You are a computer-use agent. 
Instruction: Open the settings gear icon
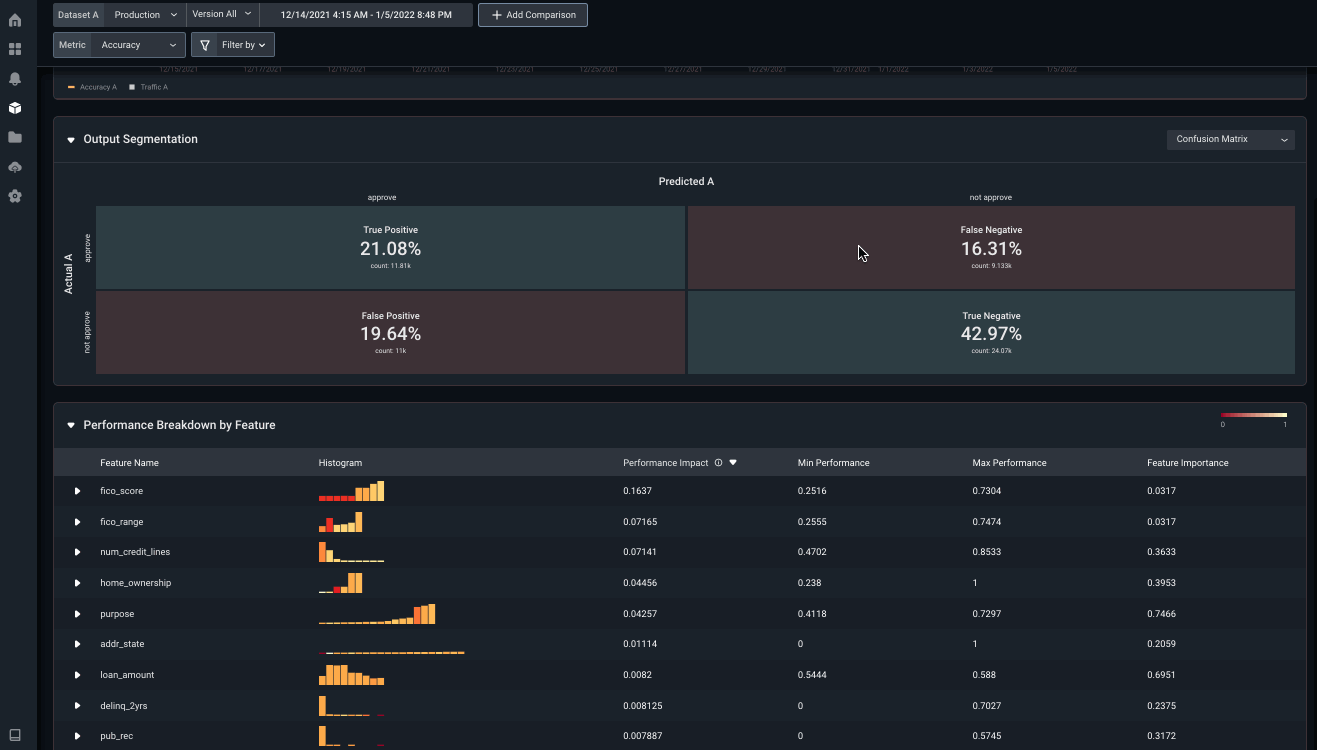tap(15, 196)
